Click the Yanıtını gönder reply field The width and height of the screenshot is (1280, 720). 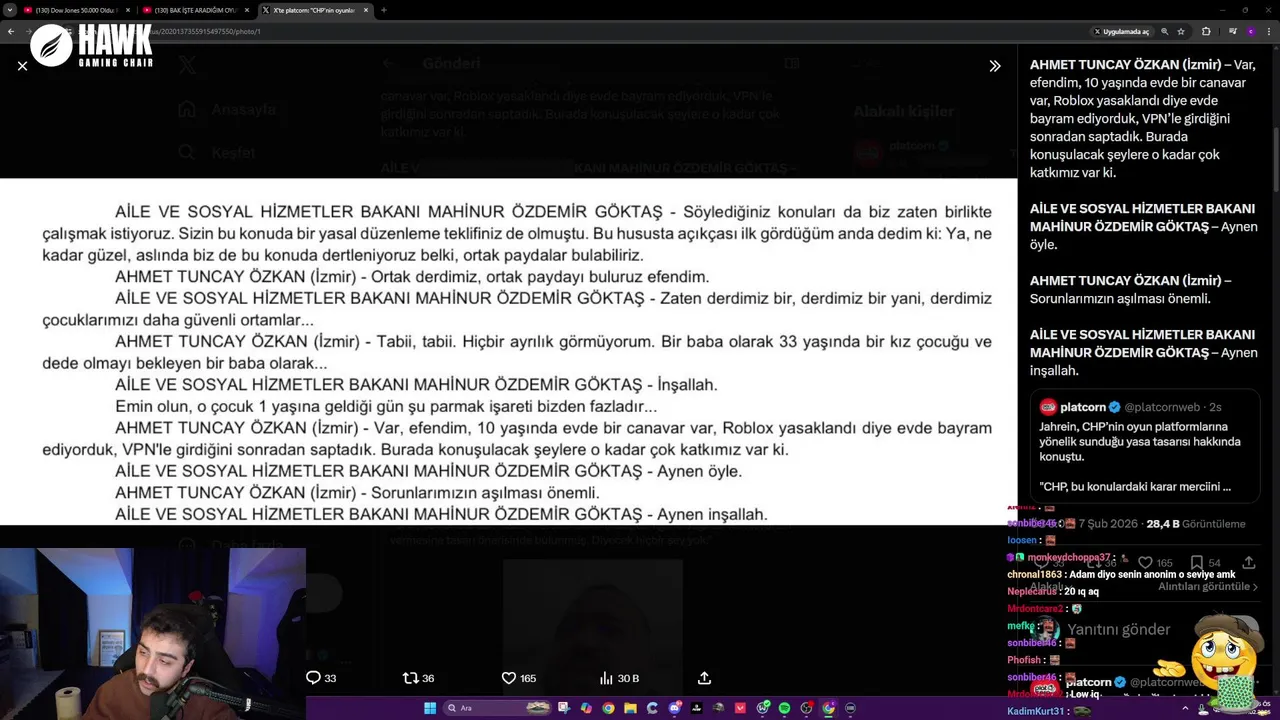coord(1118,629)
